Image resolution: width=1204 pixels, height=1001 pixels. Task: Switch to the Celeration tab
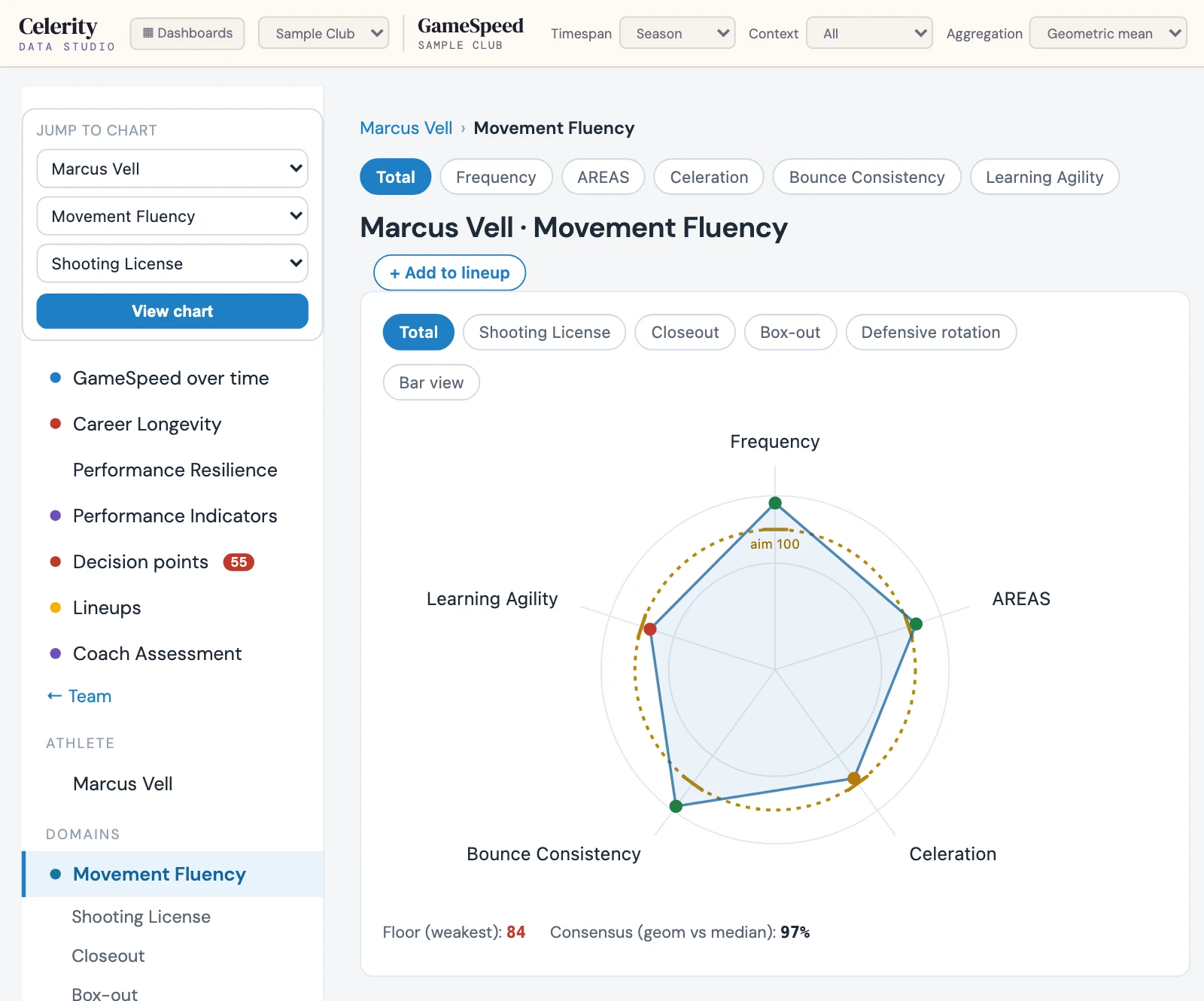point(709,177)
